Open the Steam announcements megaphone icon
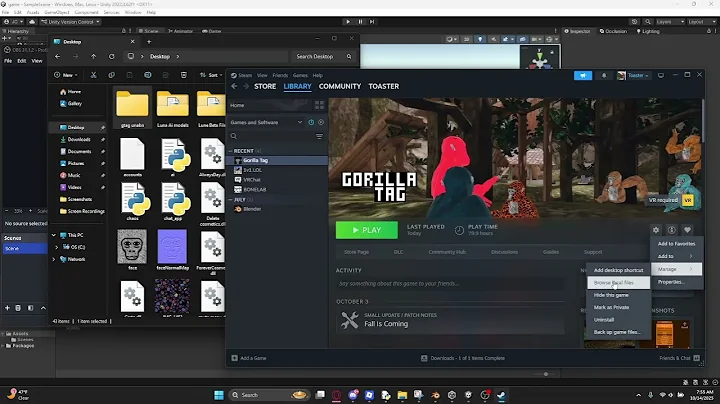720x404 pixels. point(583,75)
